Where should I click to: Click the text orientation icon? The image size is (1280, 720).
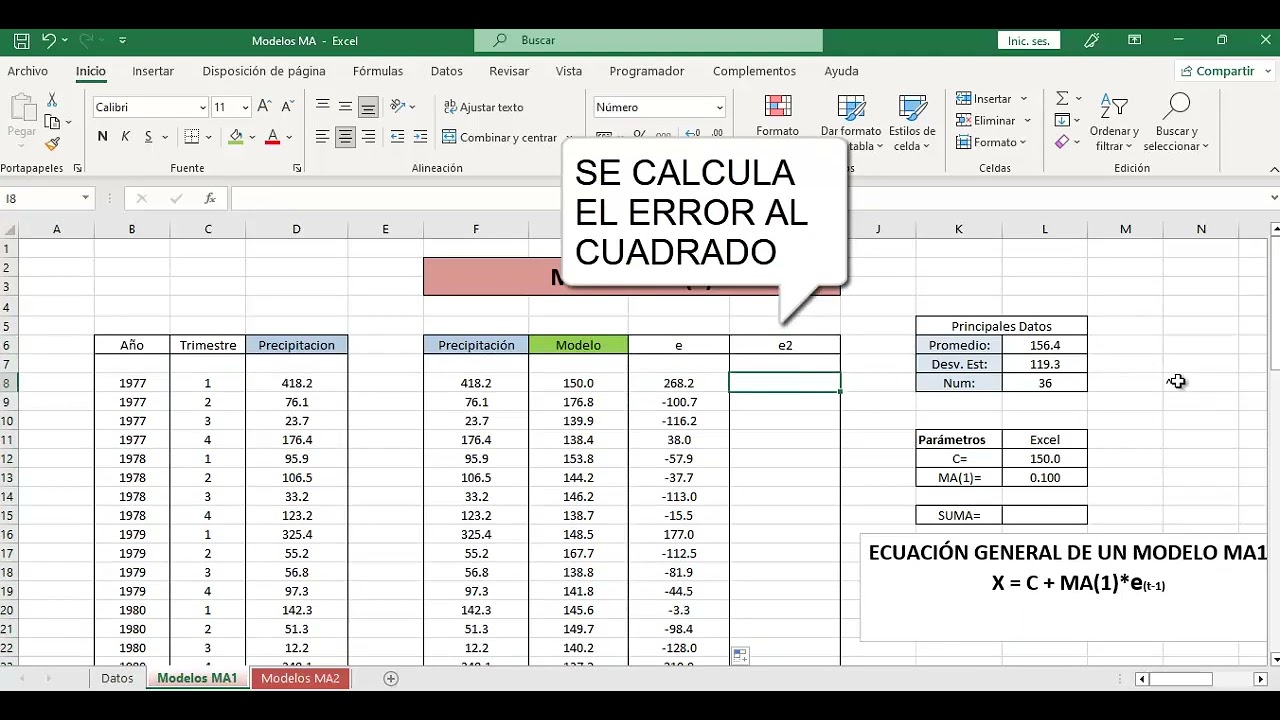tap(397, 106)
